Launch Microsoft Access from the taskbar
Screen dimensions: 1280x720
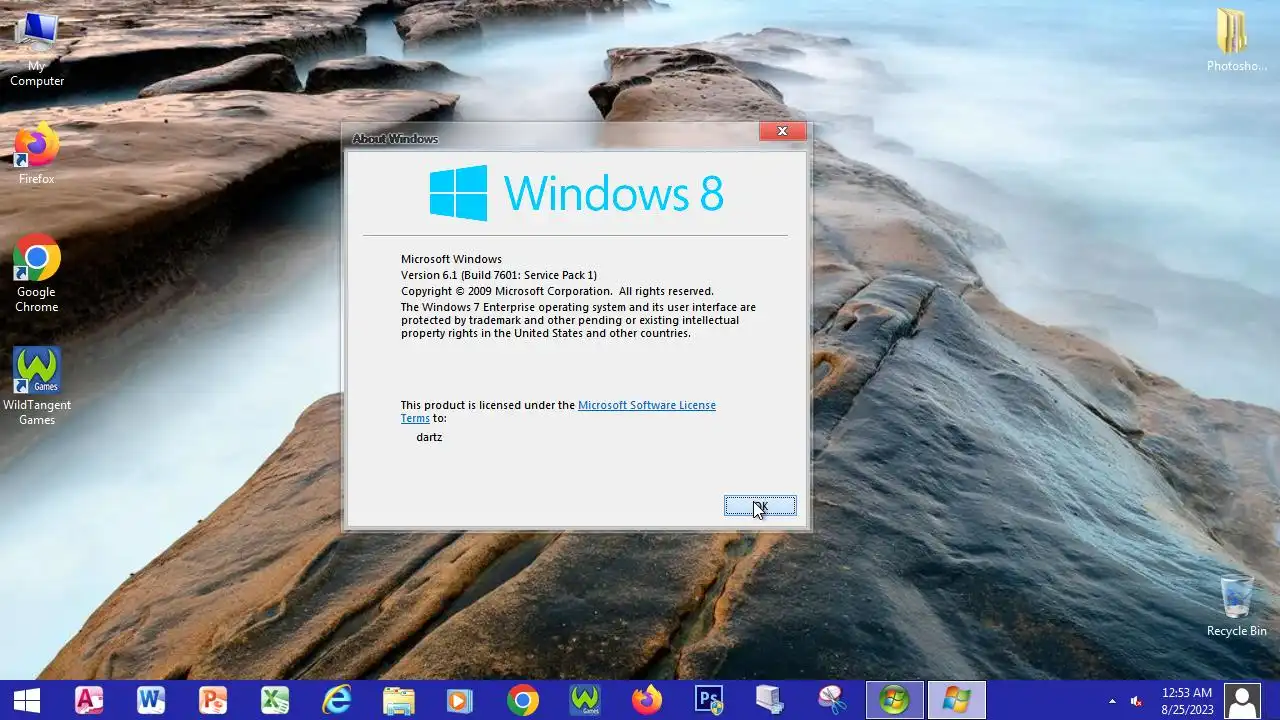pos(89,700)
